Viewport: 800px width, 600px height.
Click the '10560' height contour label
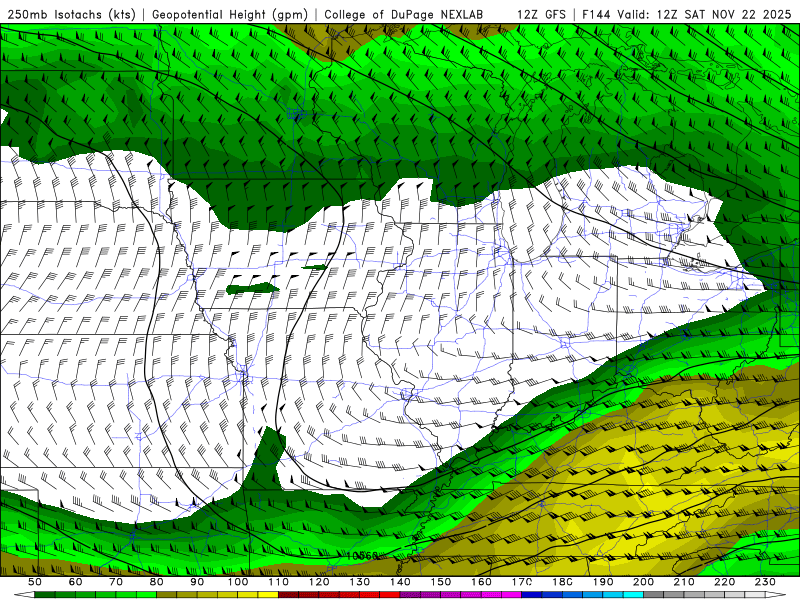pos(362,556)
